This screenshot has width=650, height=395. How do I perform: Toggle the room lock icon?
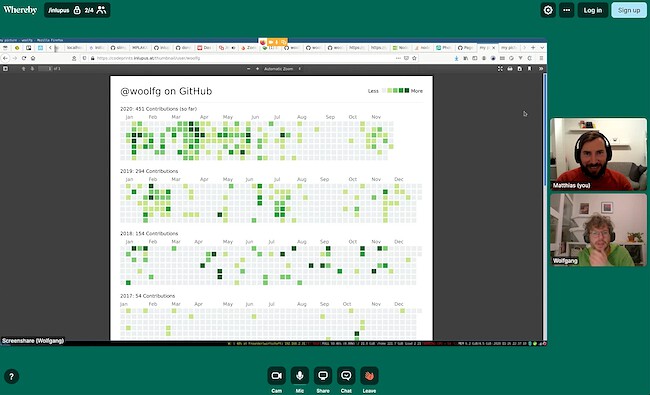pos(77,10)
